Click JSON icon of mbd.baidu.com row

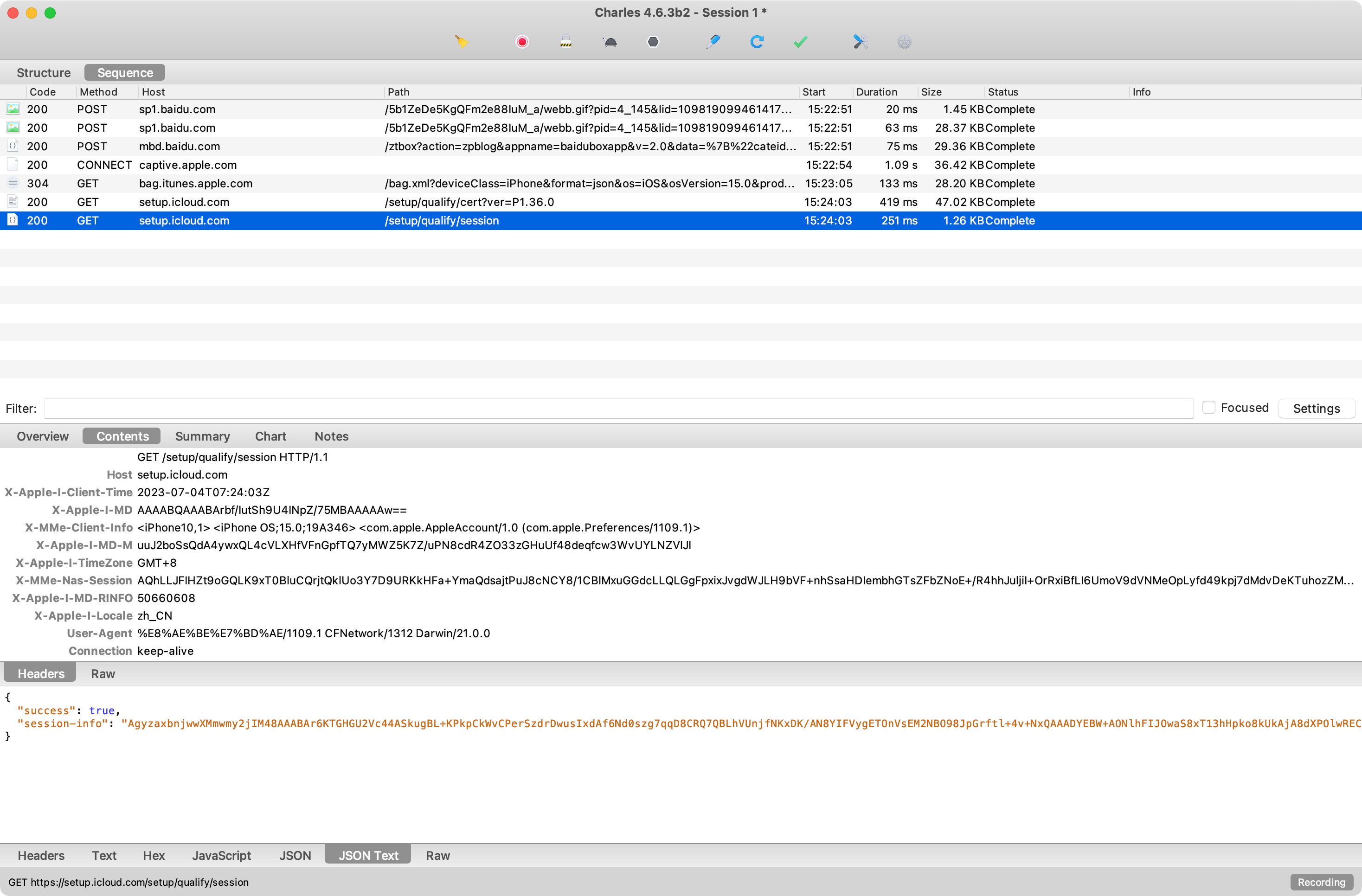point(13,146)
